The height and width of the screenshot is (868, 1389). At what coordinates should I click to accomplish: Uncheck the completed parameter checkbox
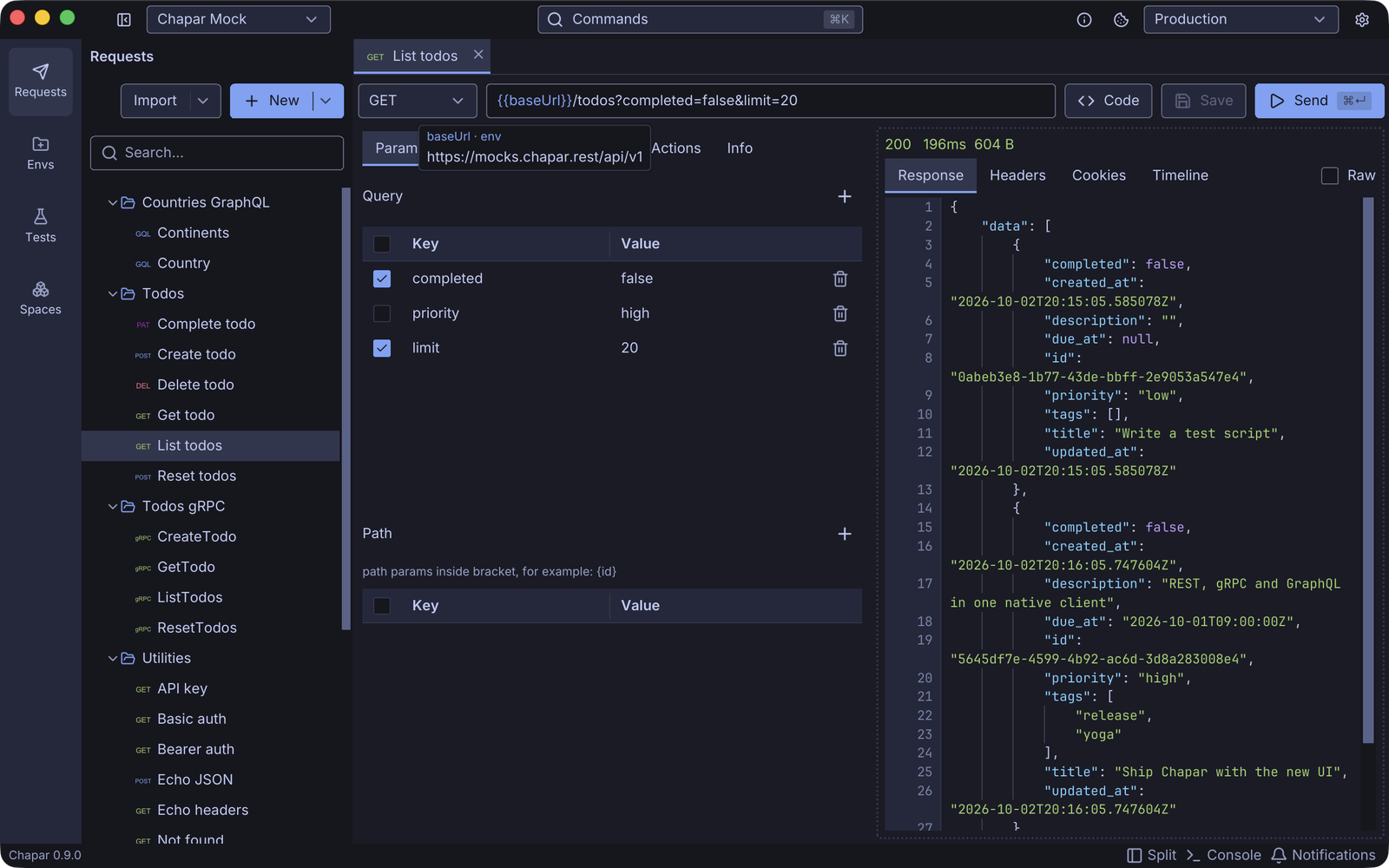[382, 279]
